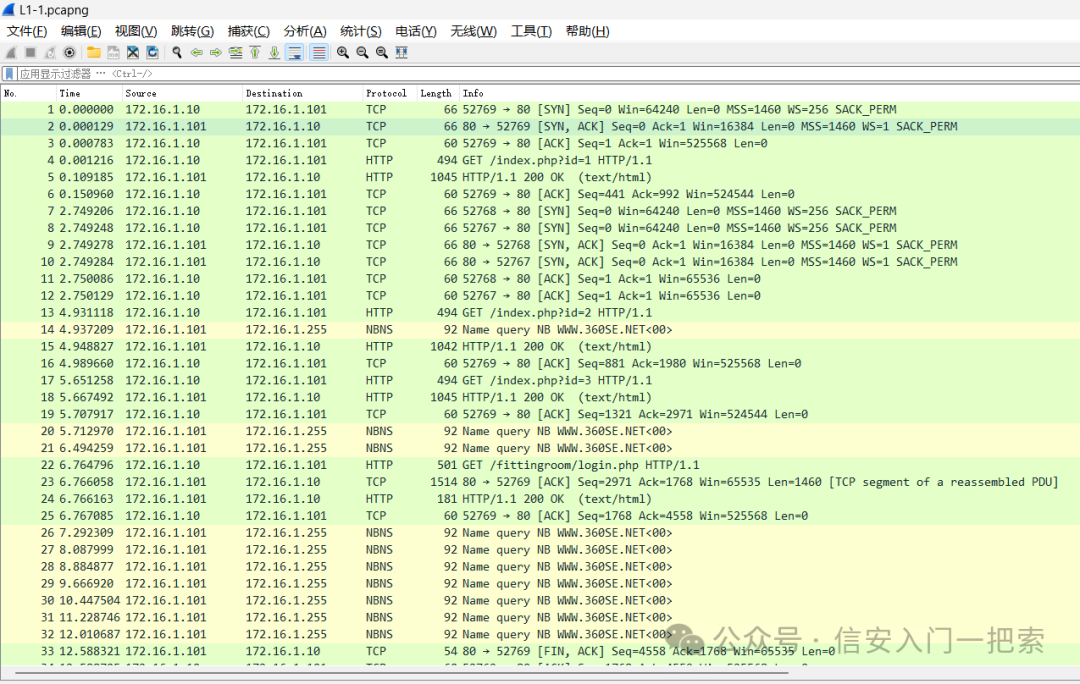This screenshot has height=684, width=1080.
Task: Click the Wireshark fin icon in title bar
Action: [x=8, y=10]
